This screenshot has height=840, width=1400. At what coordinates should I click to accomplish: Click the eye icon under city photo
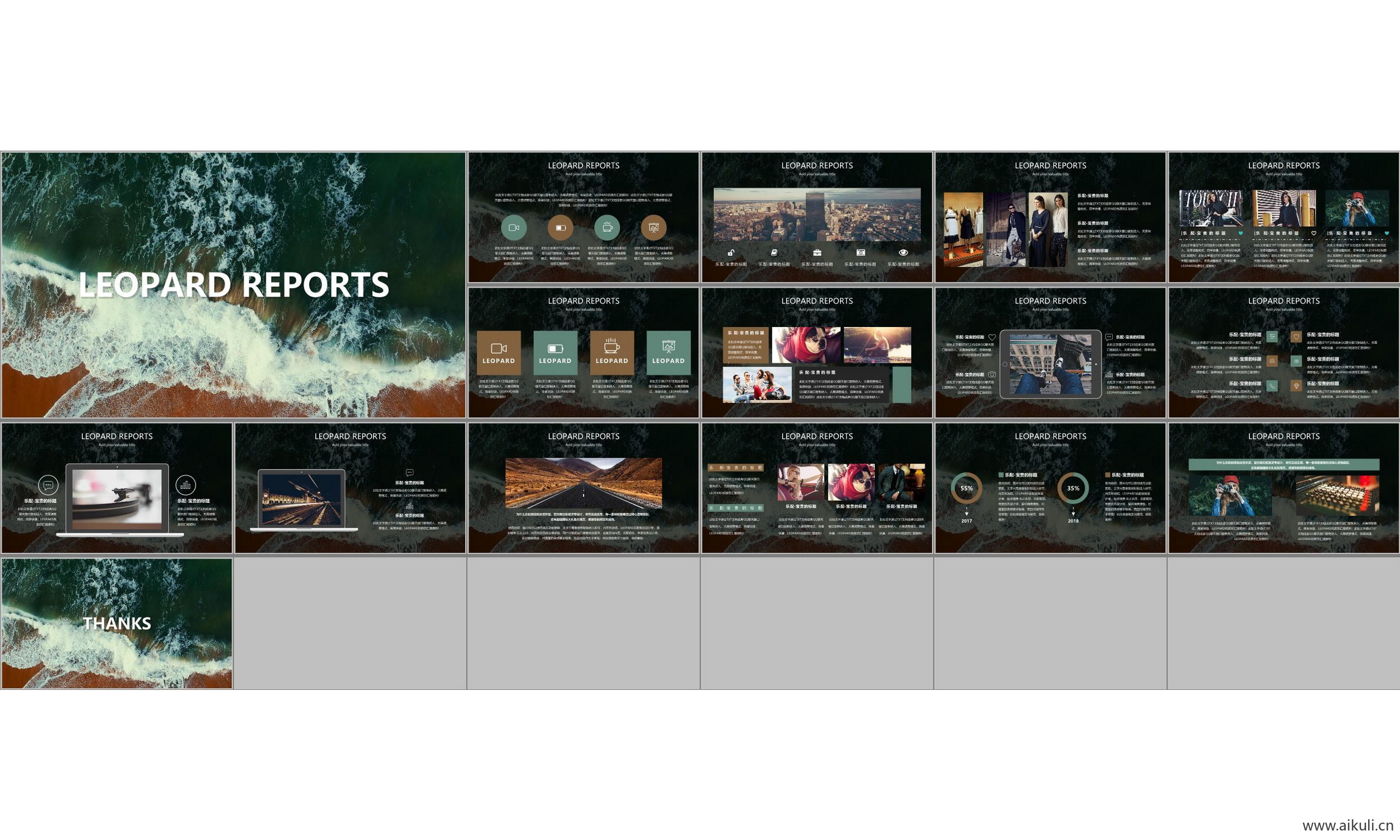pos(903,253)
